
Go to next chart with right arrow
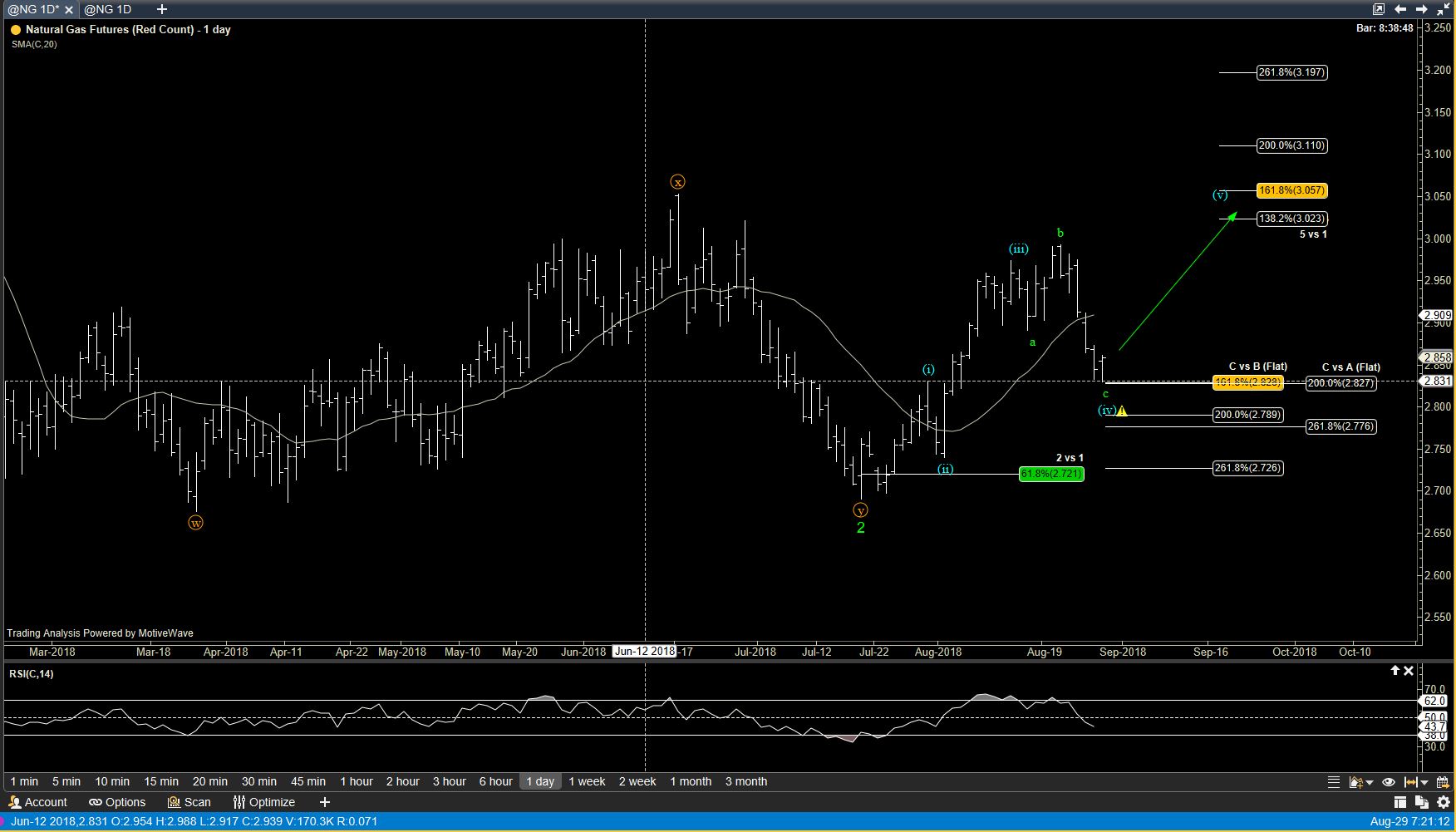click(x=1422, y=9)
